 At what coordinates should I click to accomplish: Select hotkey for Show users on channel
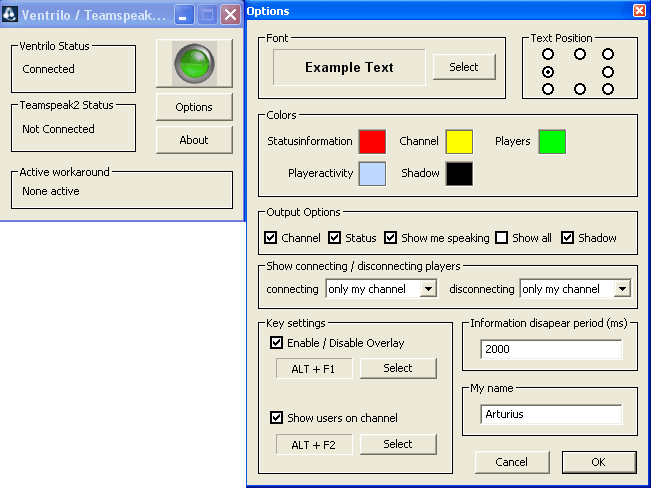398,444
